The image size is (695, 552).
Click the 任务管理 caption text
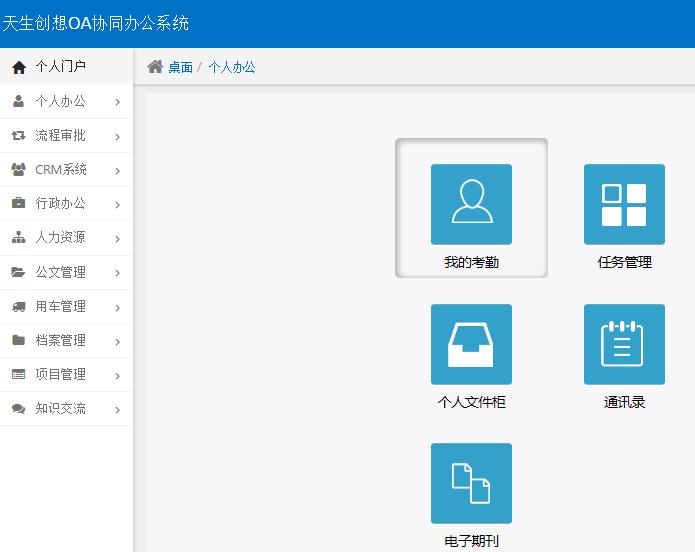coord(625,262)
